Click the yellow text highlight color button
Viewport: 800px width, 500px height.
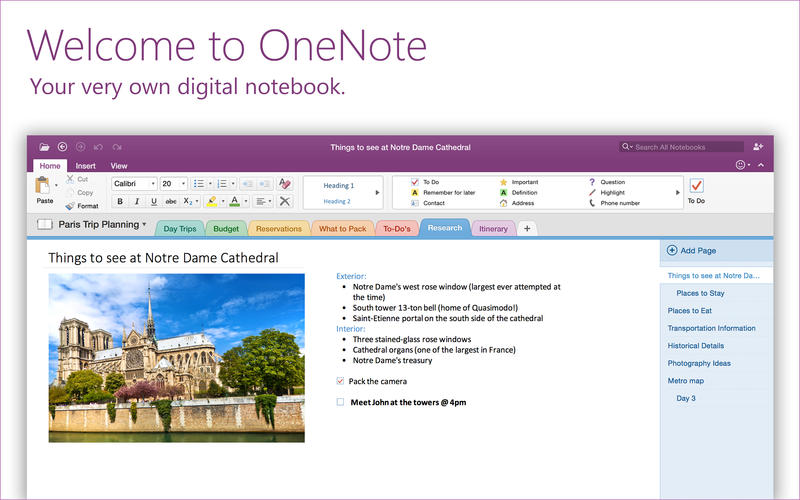coord(211,202)
